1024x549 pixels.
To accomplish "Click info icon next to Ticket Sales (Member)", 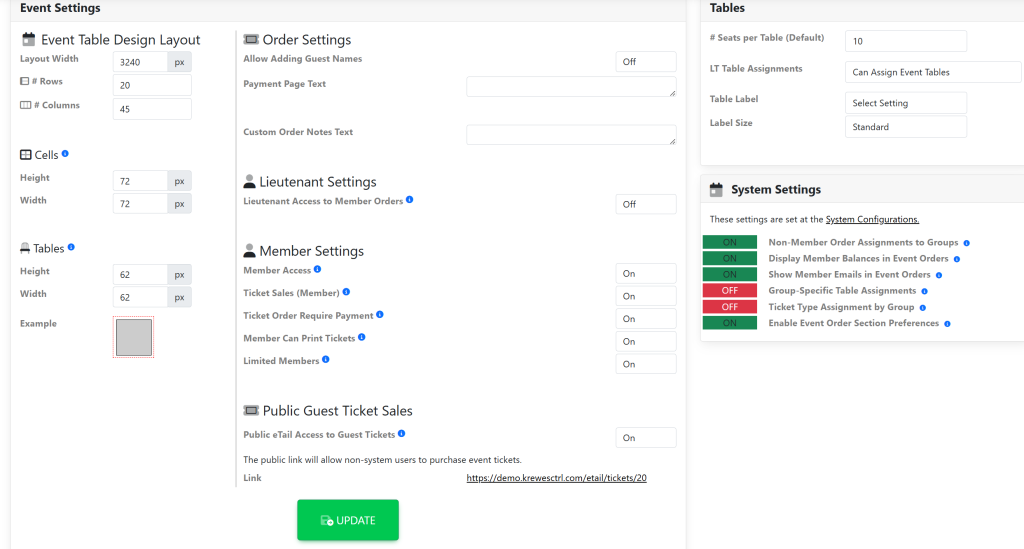I will 346,292.
